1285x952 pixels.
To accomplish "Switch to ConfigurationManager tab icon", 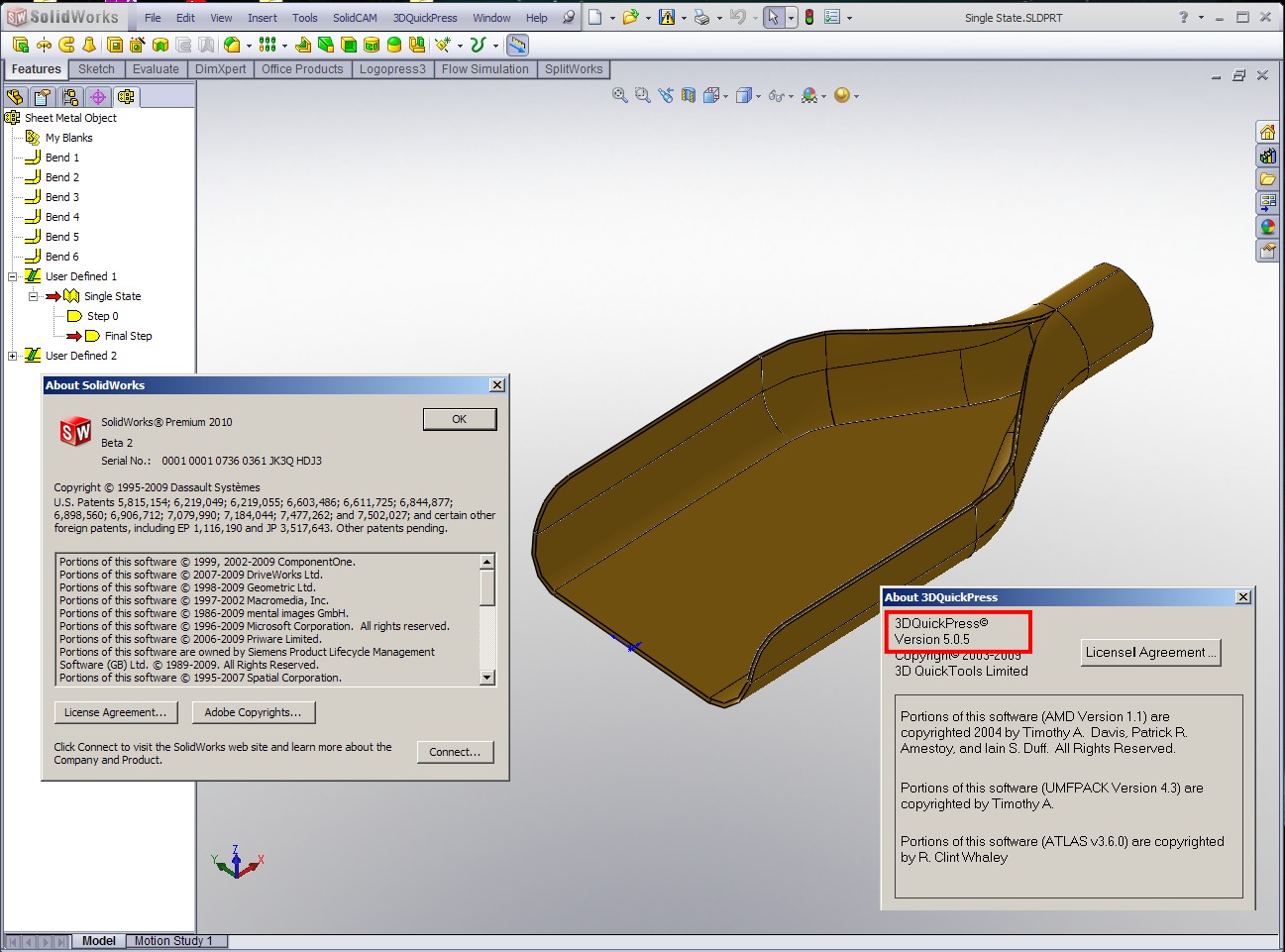I will click(69, 96).
